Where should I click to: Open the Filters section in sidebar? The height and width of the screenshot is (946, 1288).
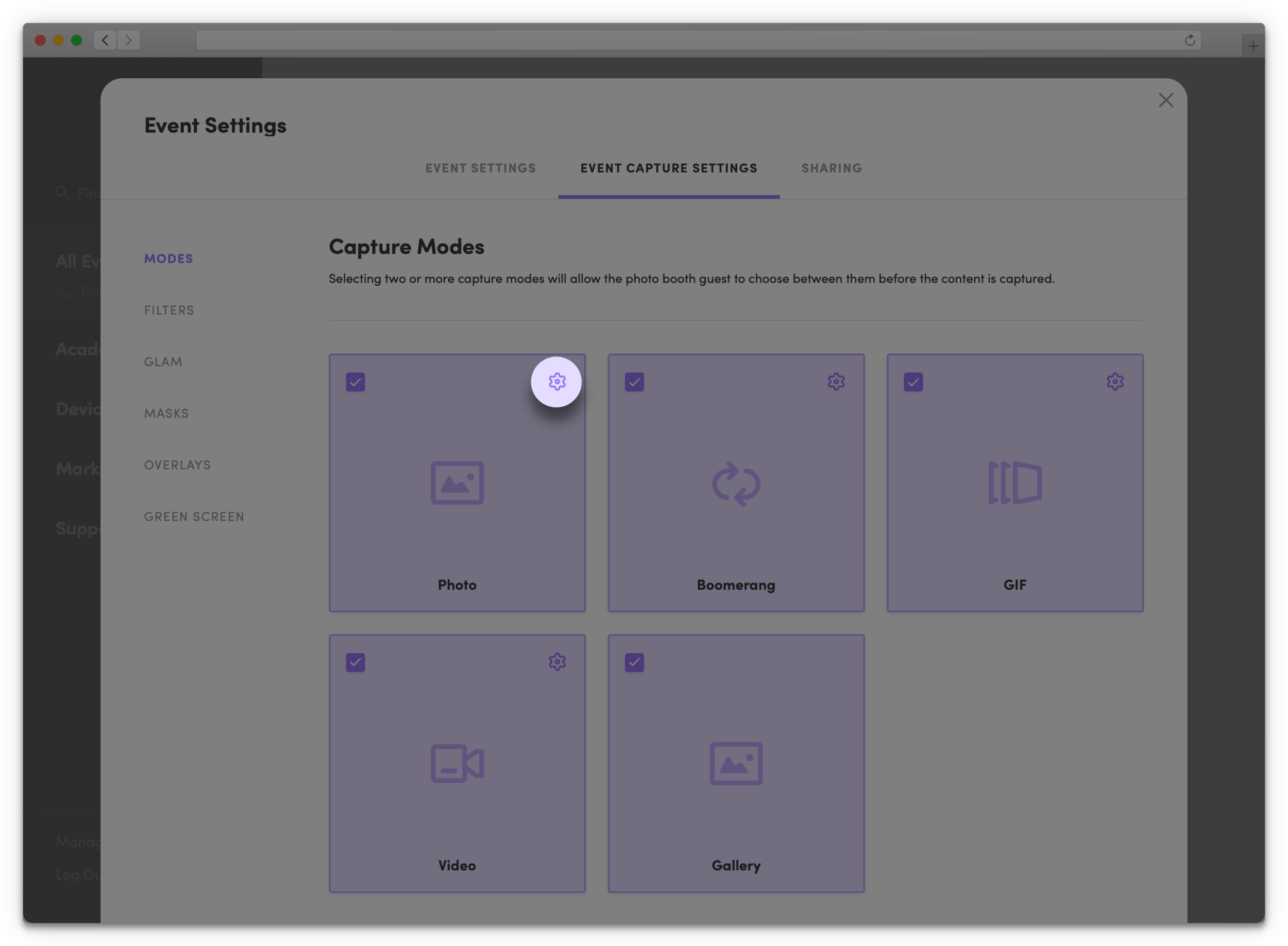(x=169, y=311)
